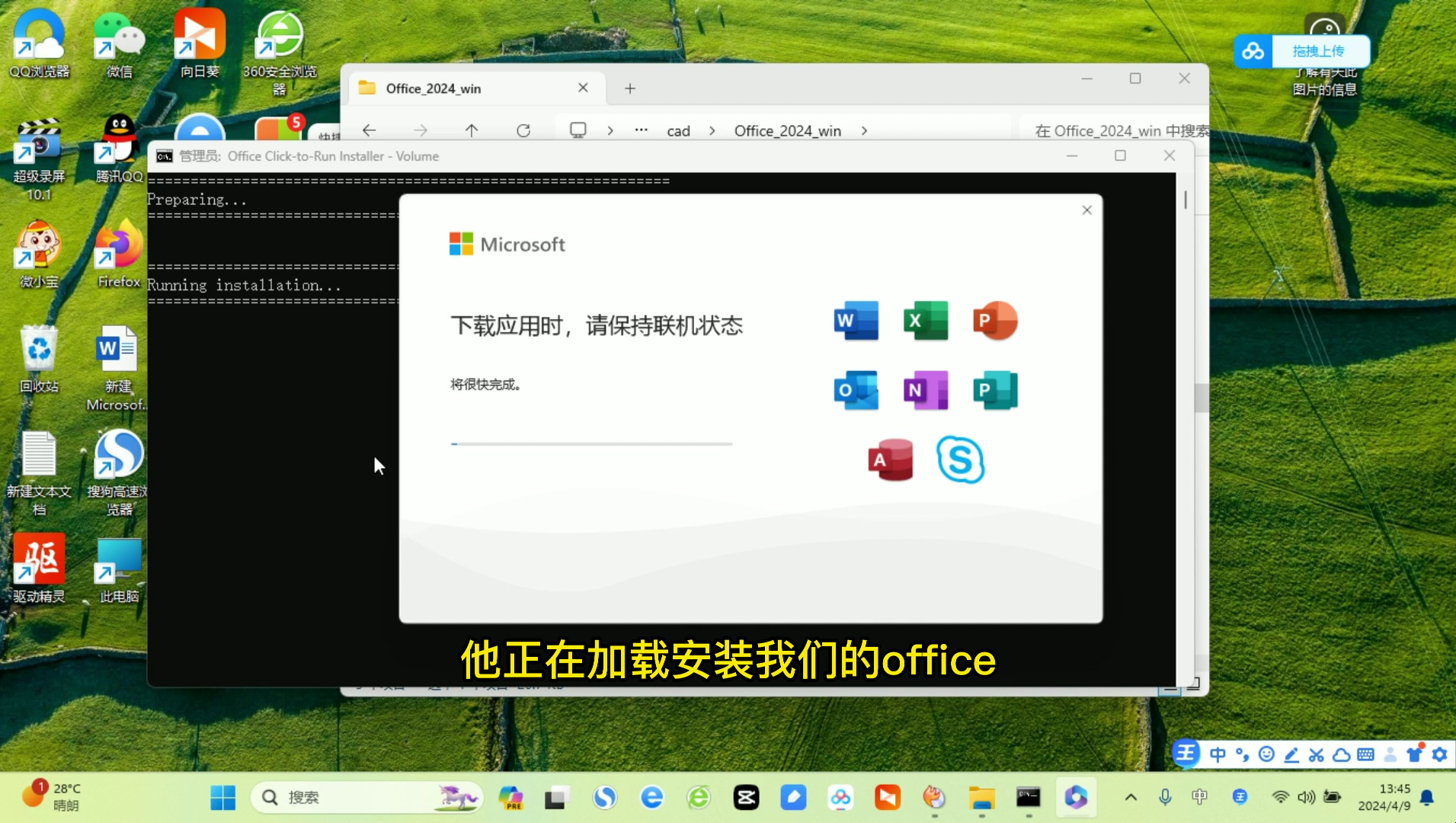Open command prompt window from taskbar

(x=1029, y=798)
